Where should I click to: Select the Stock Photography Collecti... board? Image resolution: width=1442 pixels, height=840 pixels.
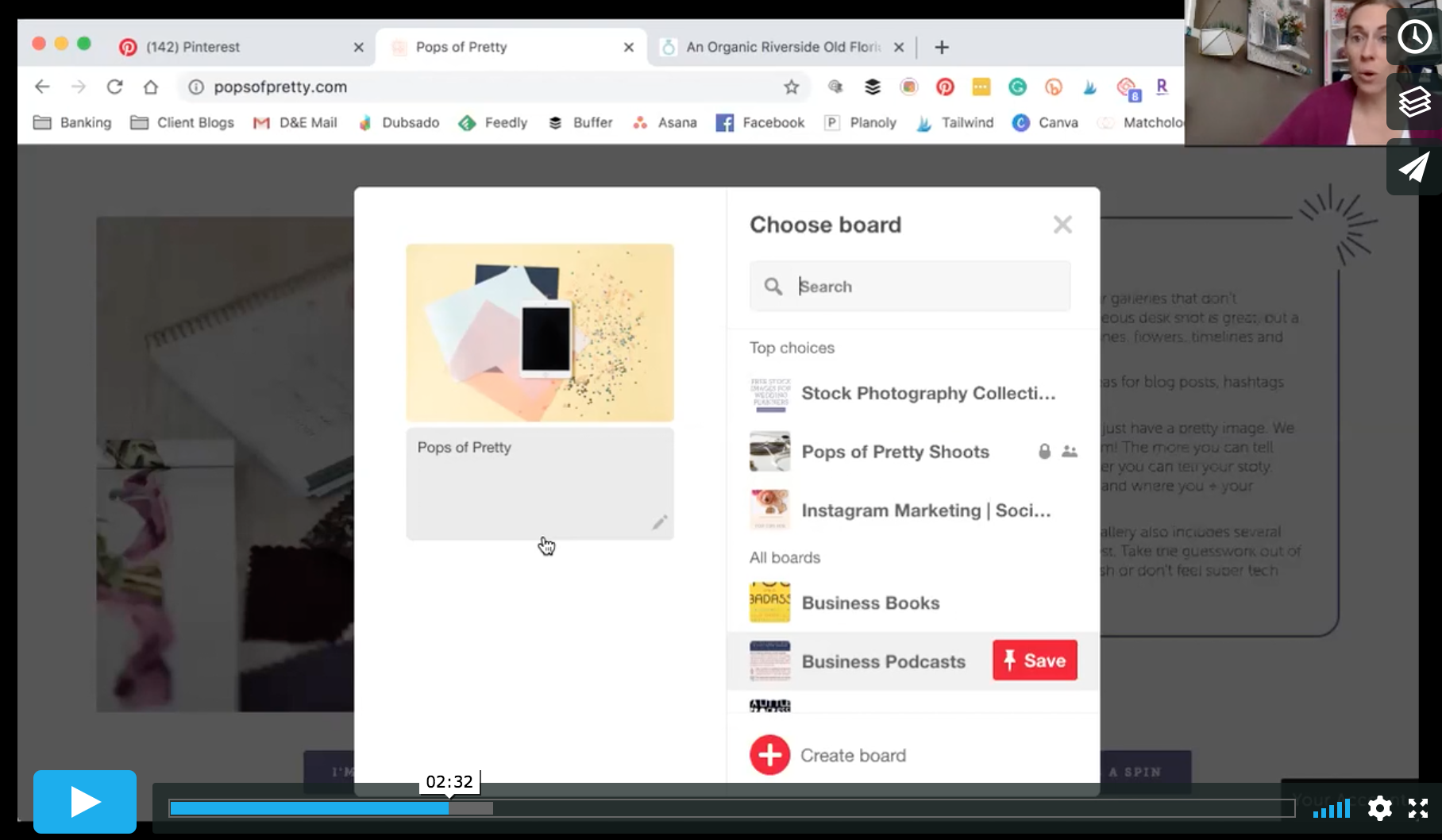913,393
